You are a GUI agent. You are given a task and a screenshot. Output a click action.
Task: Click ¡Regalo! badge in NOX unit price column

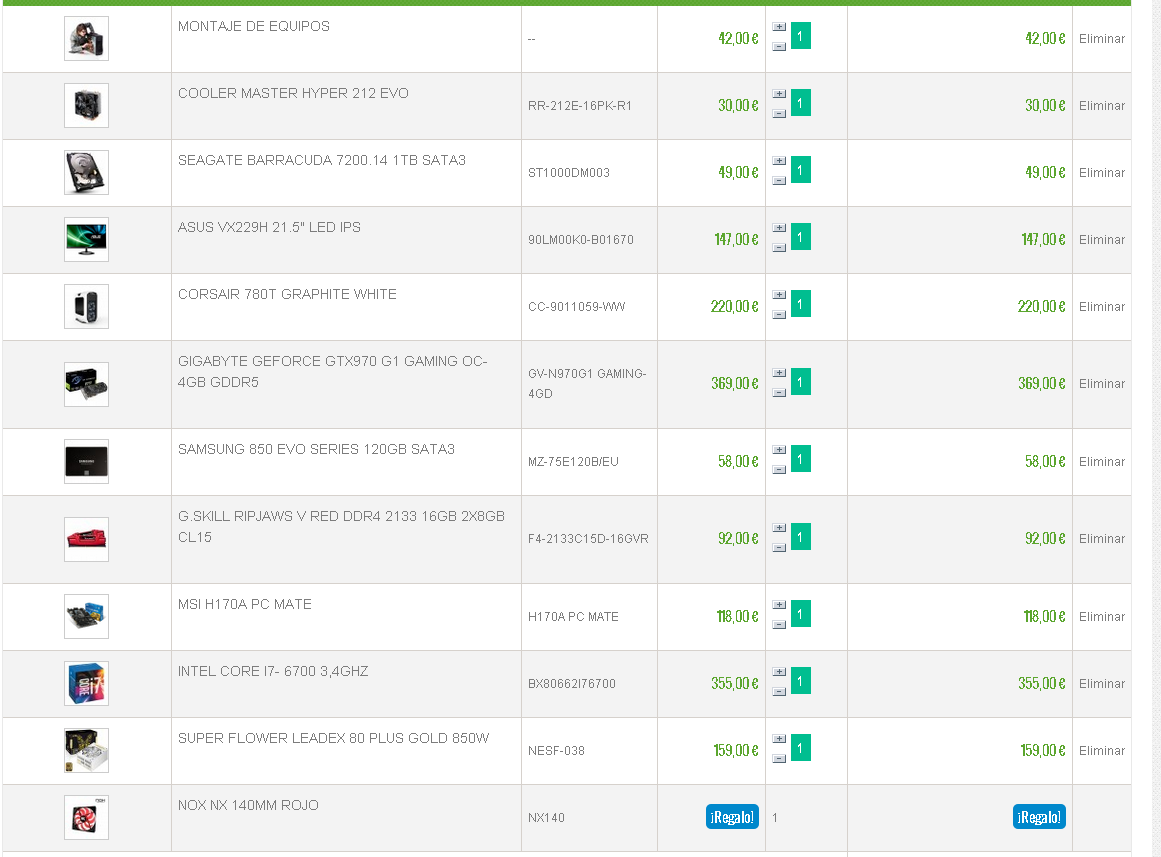pyautogui.click(x=732, y=817)
